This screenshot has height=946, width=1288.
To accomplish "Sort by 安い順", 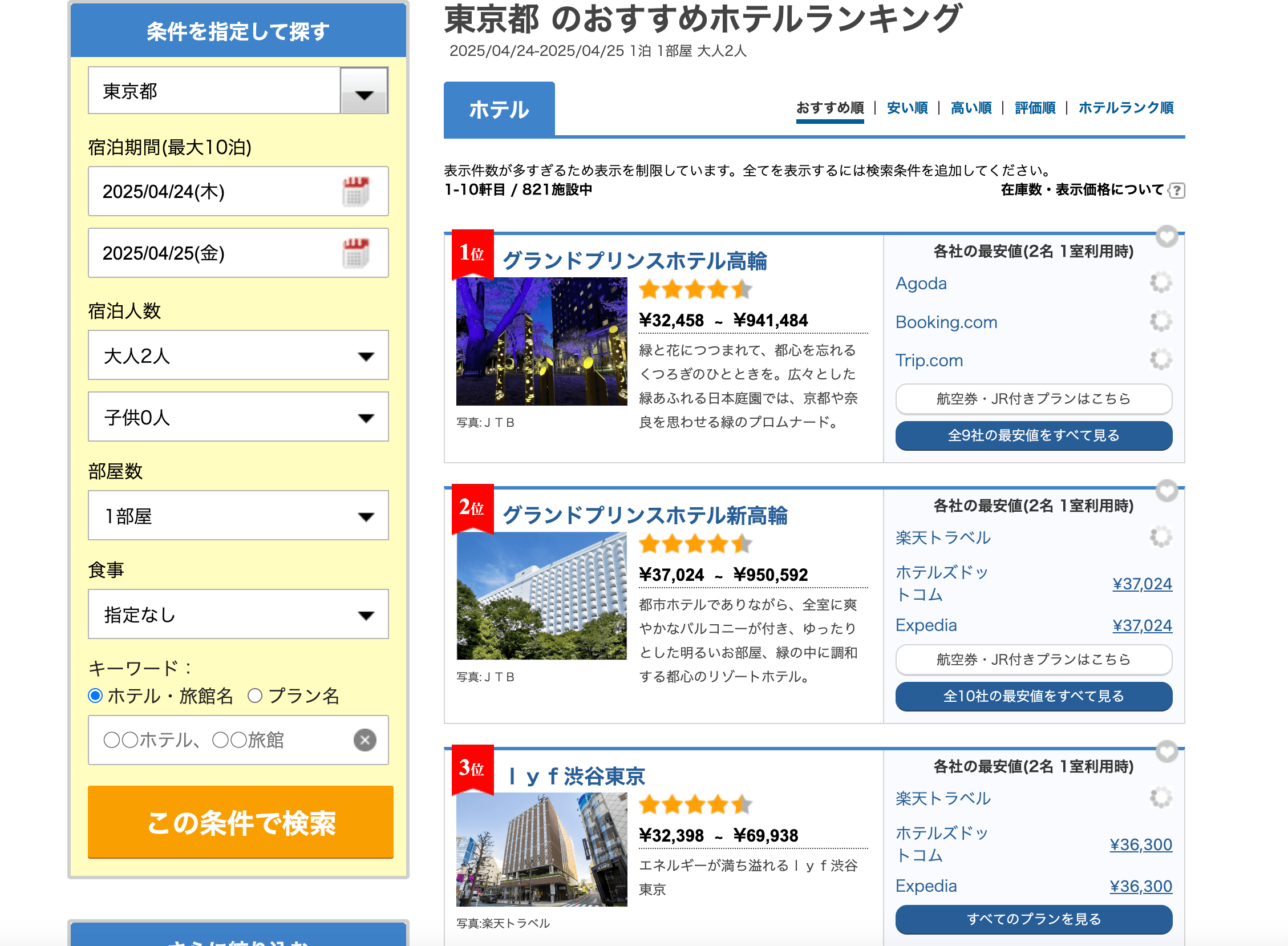I will point(907,108).
